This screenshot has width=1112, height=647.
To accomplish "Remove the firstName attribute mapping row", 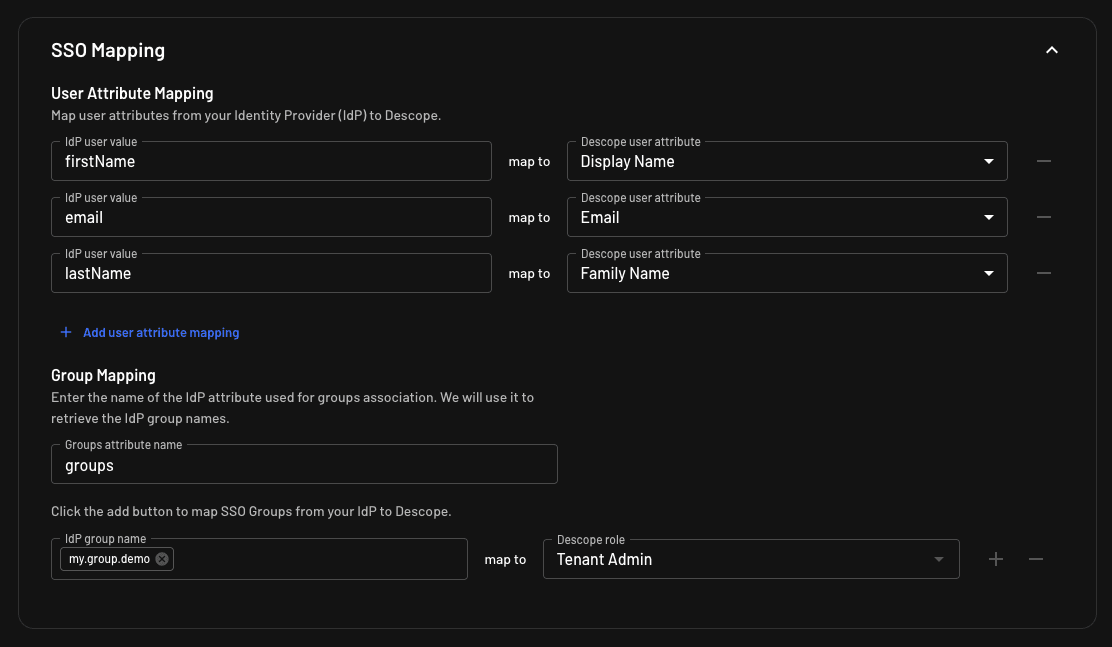I will click(1043, 161).
